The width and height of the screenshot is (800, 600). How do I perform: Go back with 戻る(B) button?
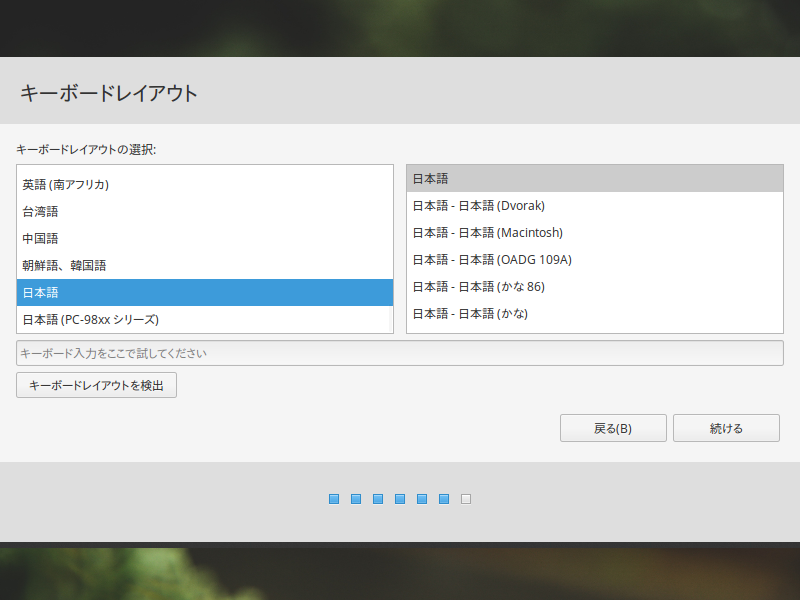pyautogui.click(x=613, y=428)
